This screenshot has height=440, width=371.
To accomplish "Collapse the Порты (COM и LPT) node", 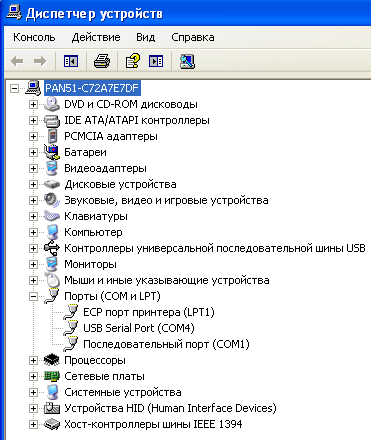I will pos(33,297).
